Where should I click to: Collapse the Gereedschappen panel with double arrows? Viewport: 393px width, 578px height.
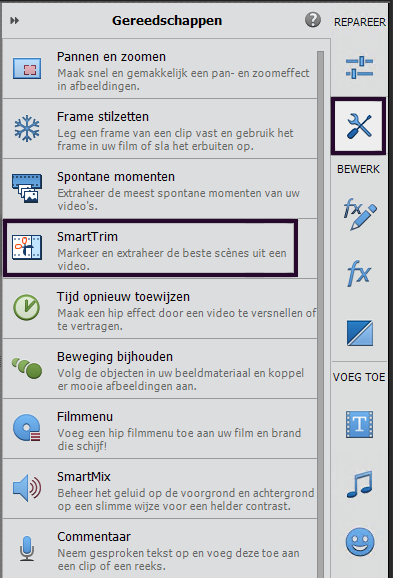tap(14, 20)
